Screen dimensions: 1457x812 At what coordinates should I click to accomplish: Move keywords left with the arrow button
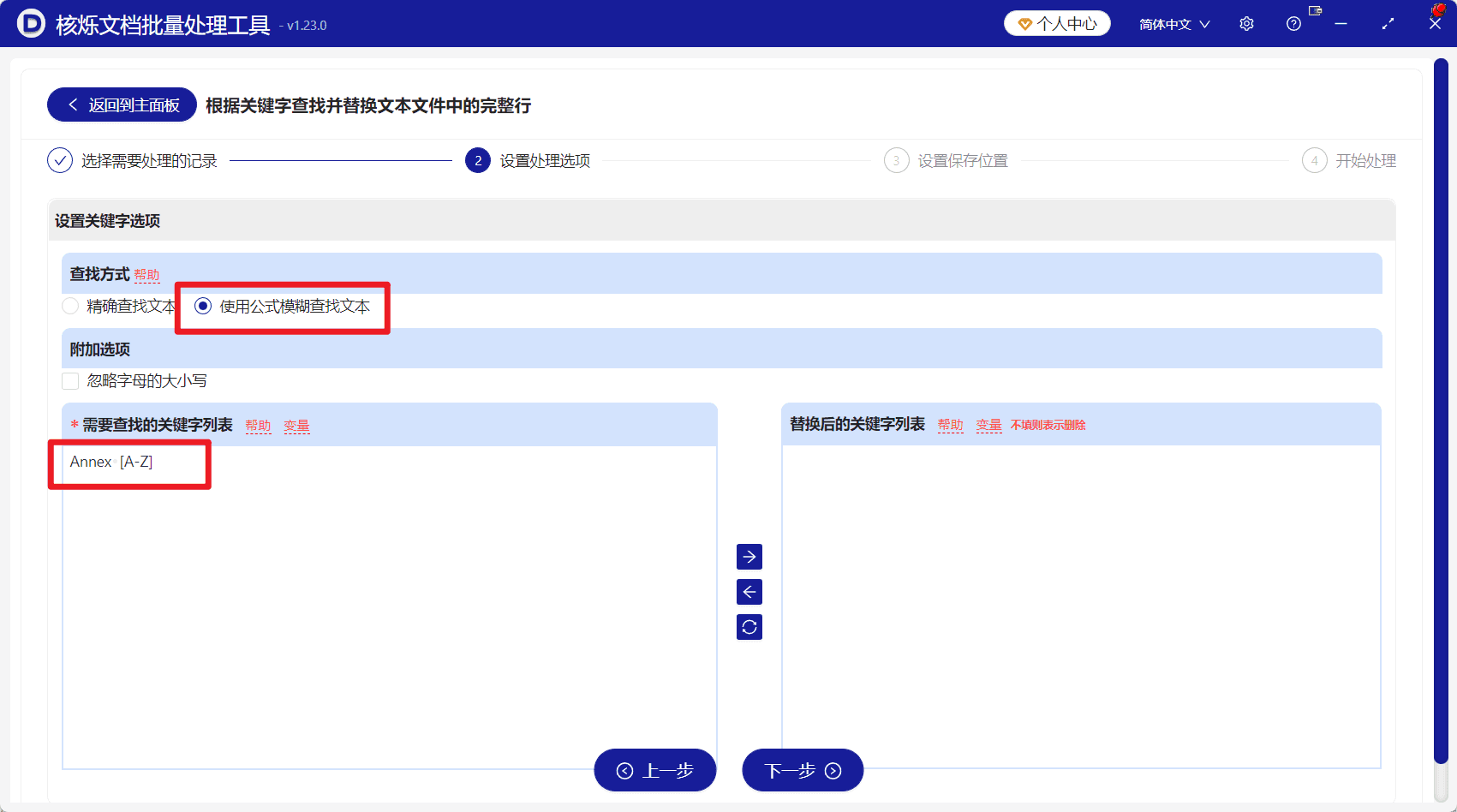click(x=749, y=592)
